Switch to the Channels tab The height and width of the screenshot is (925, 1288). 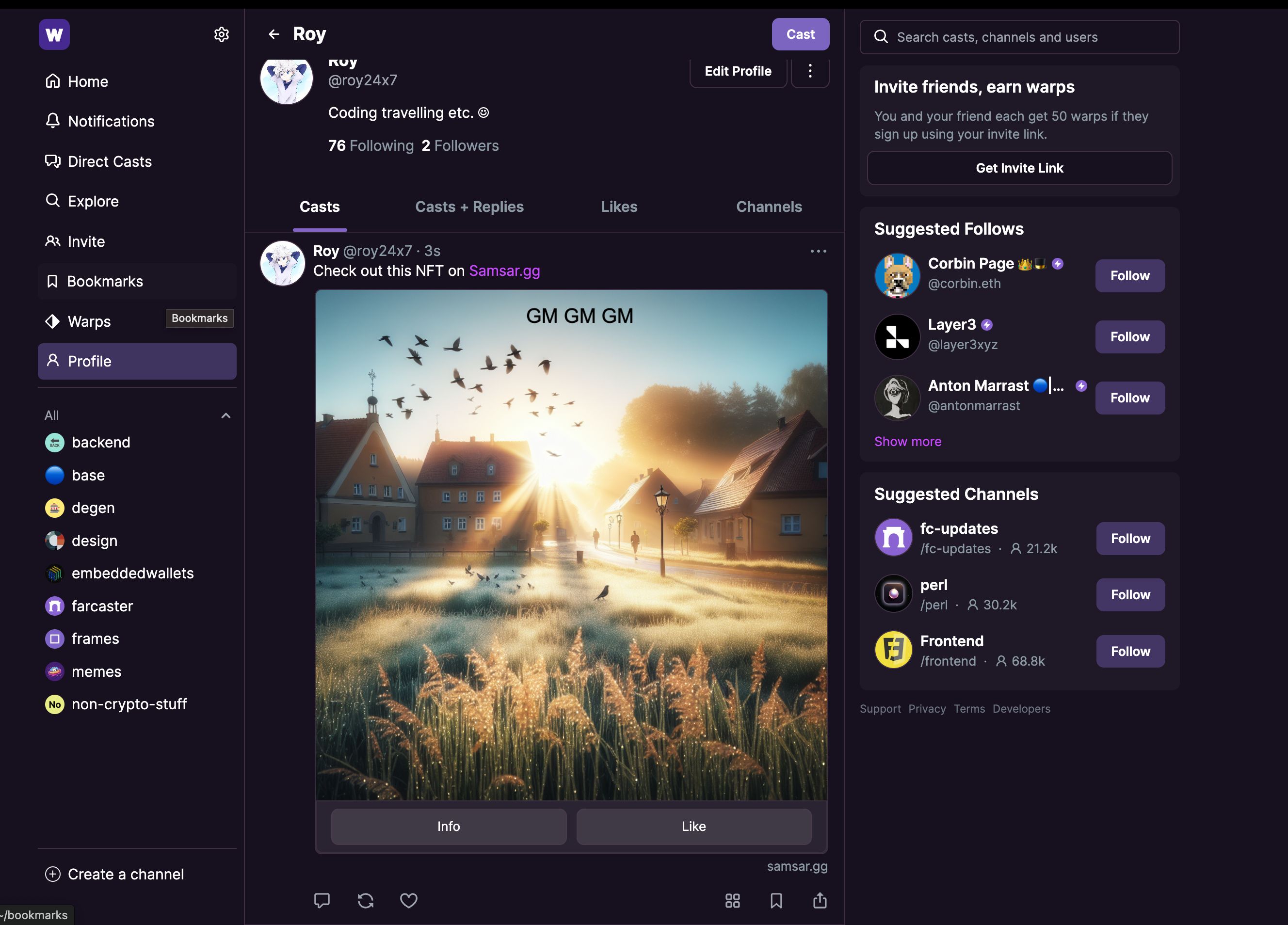[x=769, y=207]
